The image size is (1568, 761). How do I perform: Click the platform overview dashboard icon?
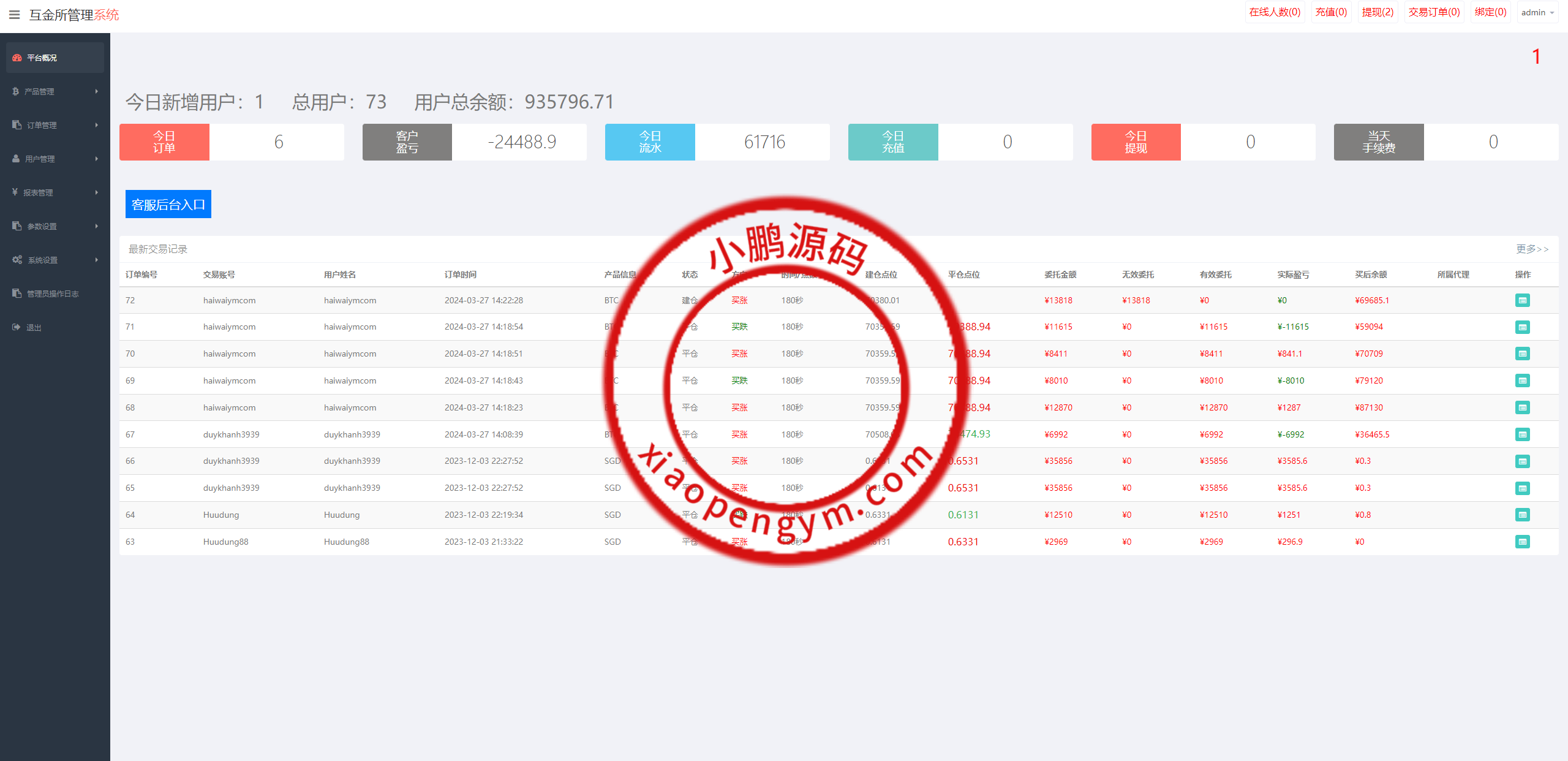(x=17, y=58)
